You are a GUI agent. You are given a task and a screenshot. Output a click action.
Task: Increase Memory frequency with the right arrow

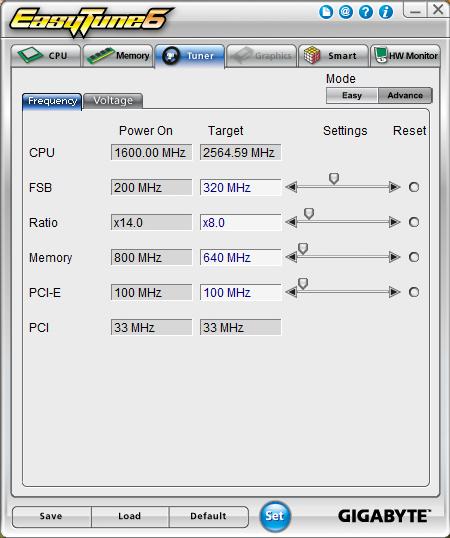click(x=395, y=257)
